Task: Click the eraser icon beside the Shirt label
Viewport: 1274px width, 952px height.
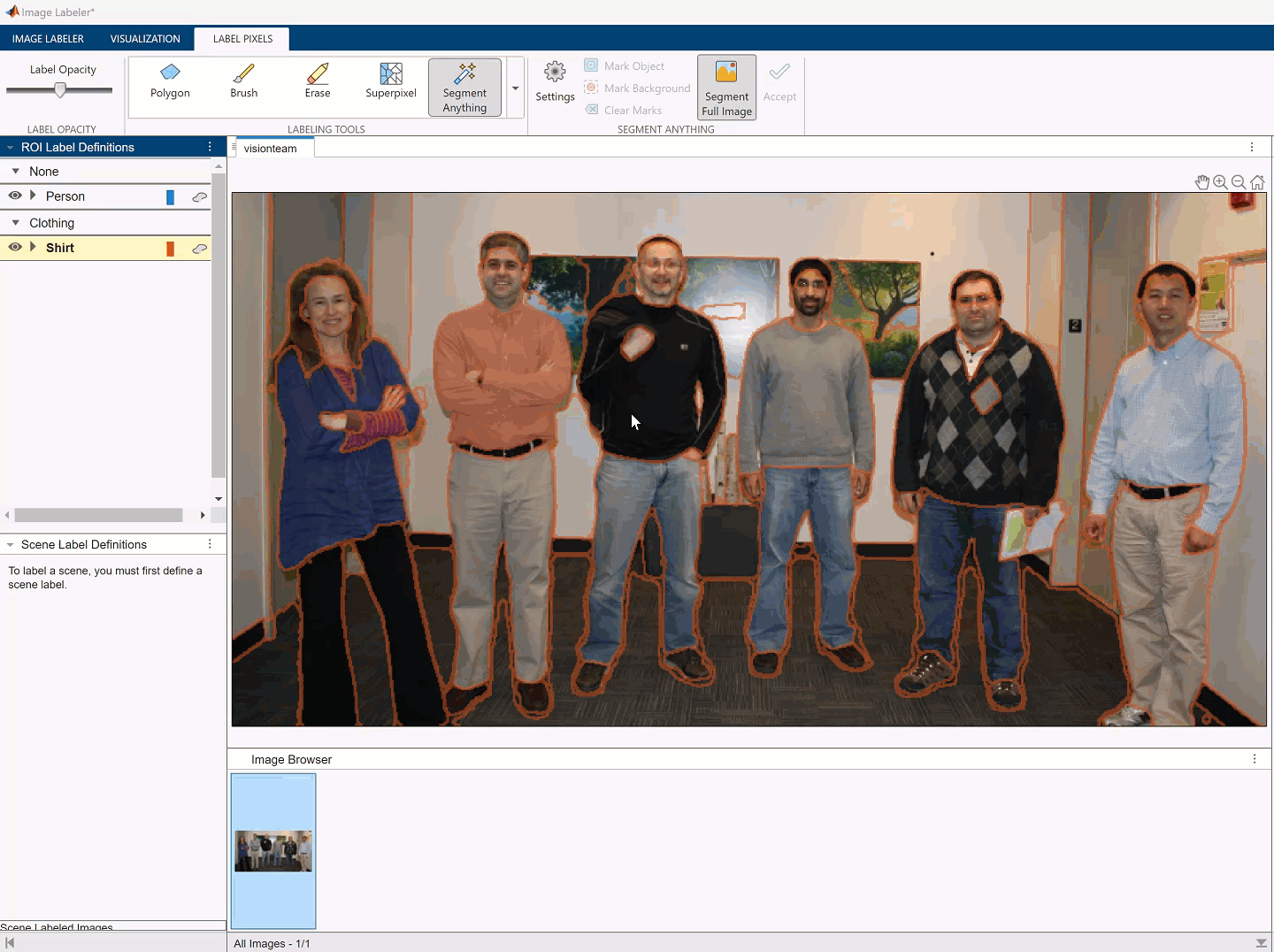Action: click(200, 249)
